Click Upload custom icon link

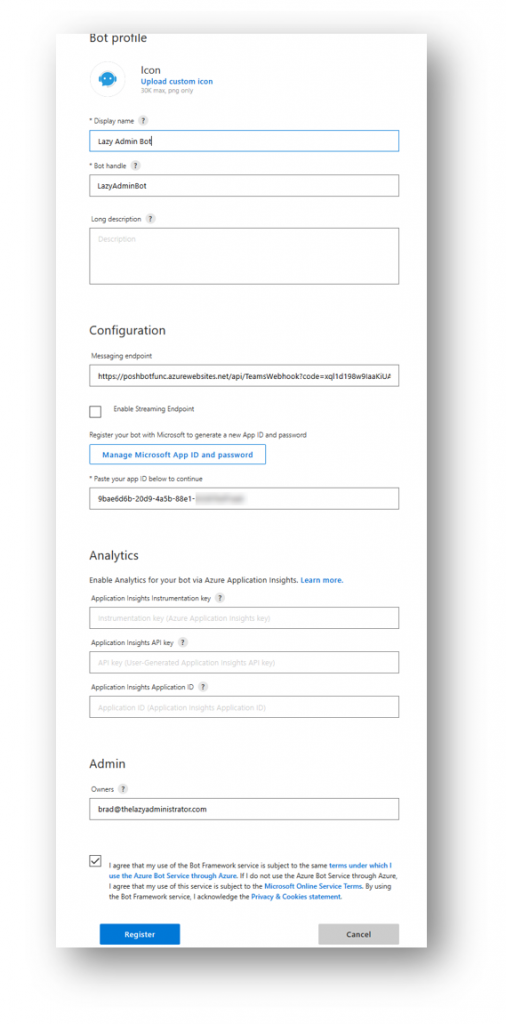(176, 82)
